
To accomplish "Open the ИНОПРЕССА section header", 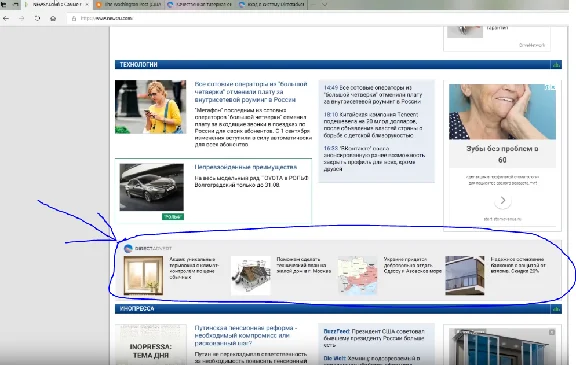I will (x=137, y=309).
